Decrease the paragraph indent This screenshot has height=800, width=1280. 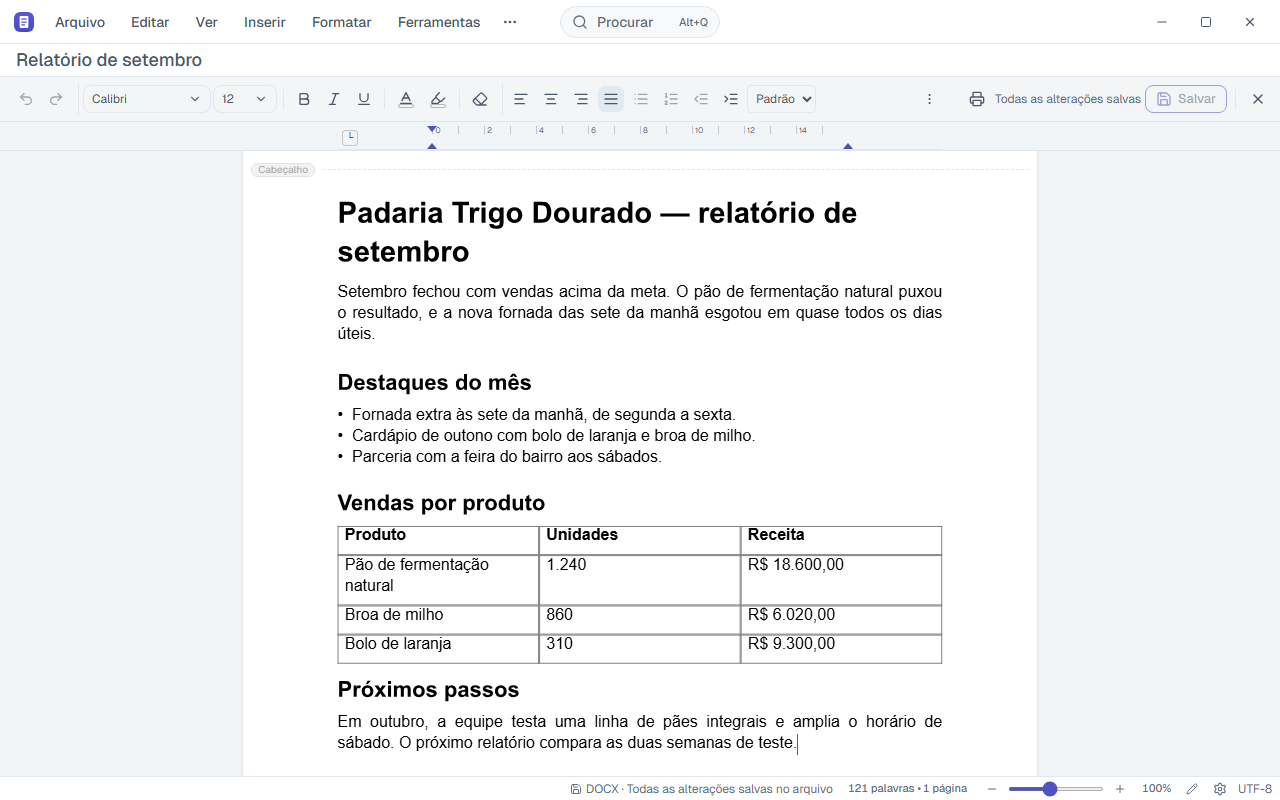(x=701, y=99)
